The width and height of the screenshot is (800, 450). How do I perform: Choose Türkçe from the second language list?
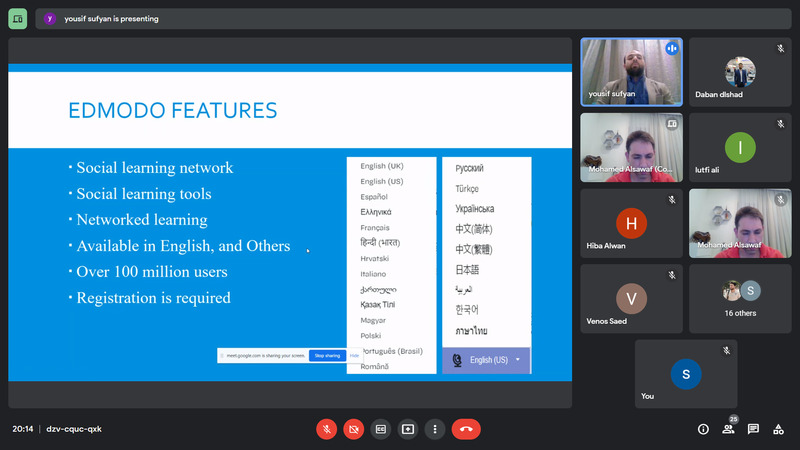[467, 189]
